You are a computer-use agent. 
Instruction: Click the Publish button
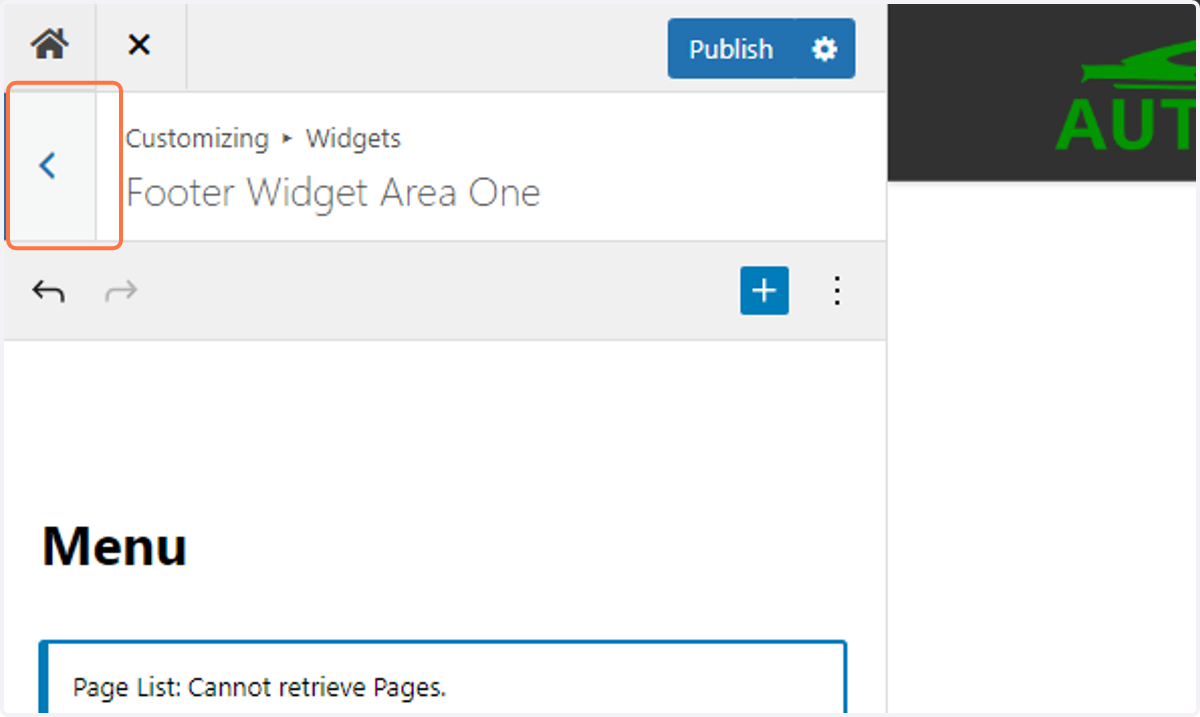click(x=731, y=49)
